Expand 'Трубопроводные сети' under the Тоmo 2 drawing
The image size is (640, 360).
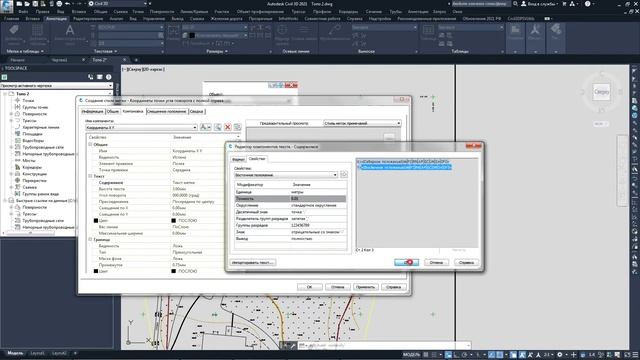11,147
